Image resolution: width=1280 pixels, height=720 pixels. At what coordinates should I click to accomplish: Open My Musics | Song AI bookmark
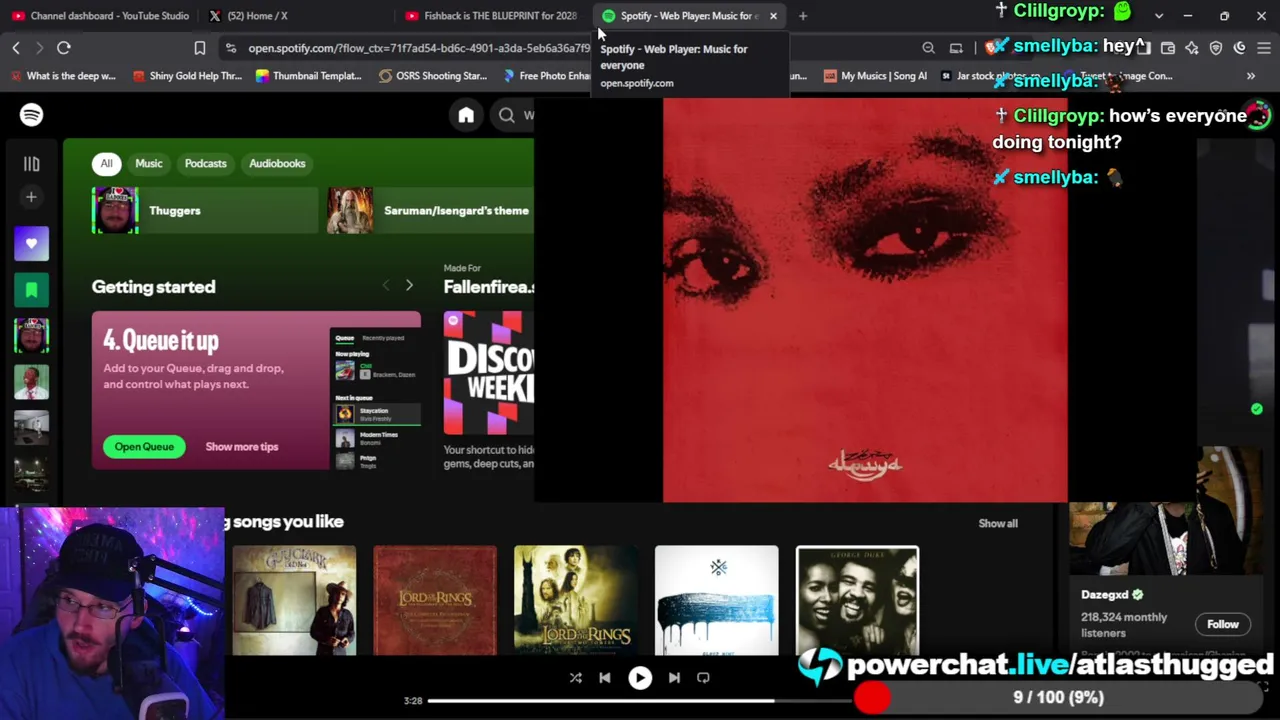[876, 76]
